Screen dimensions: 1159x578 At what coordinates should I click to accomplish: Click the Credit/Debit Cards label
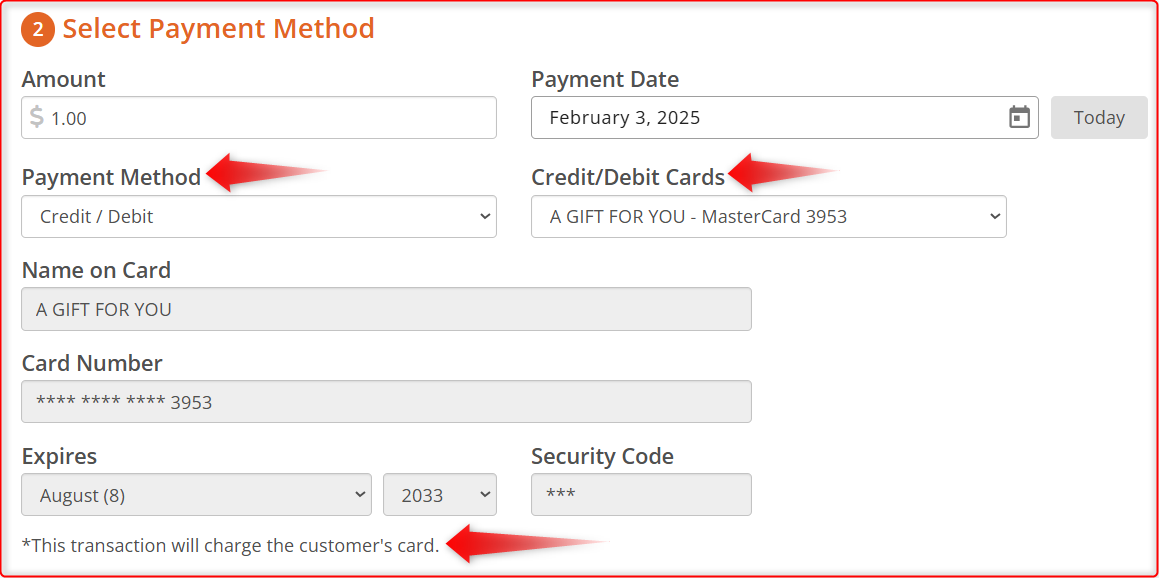[628, 177]
